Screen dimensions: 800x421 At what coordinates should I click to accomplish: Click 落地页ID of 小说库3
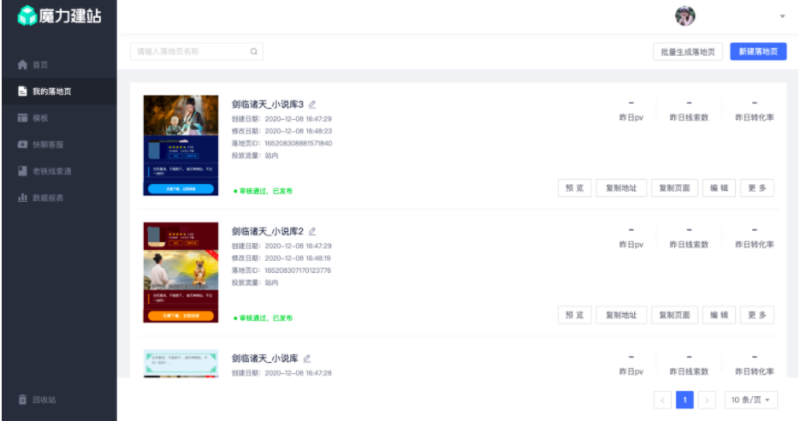pos(282,143)
